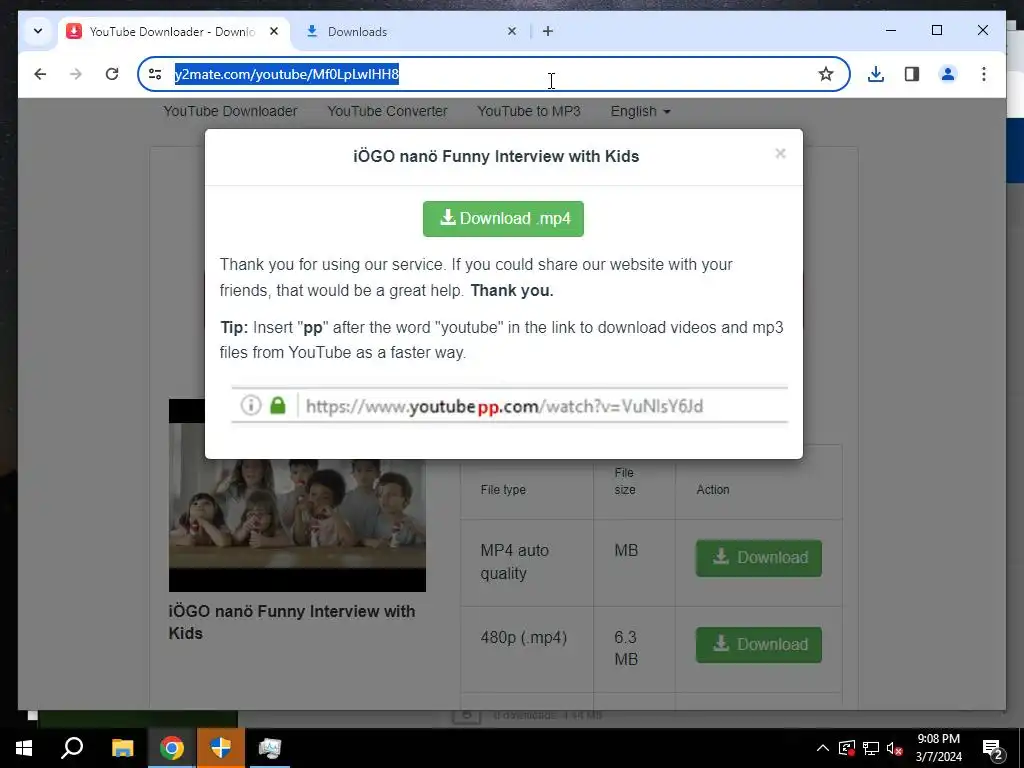The width and height of the screenshot is (1024, 768).
Task: Bookmark this page with star icon
Action: coord(825,74)
